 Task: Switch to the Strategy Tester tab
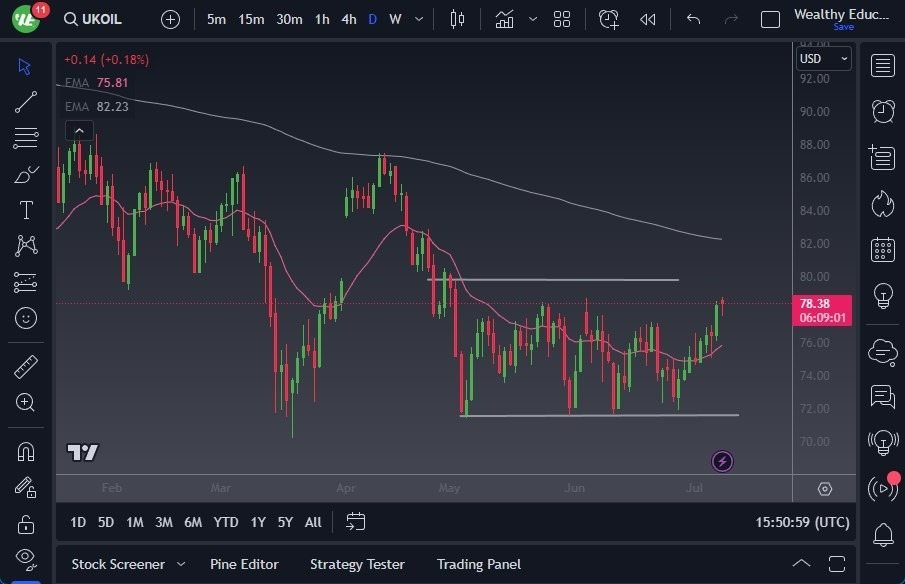(357, 564)
